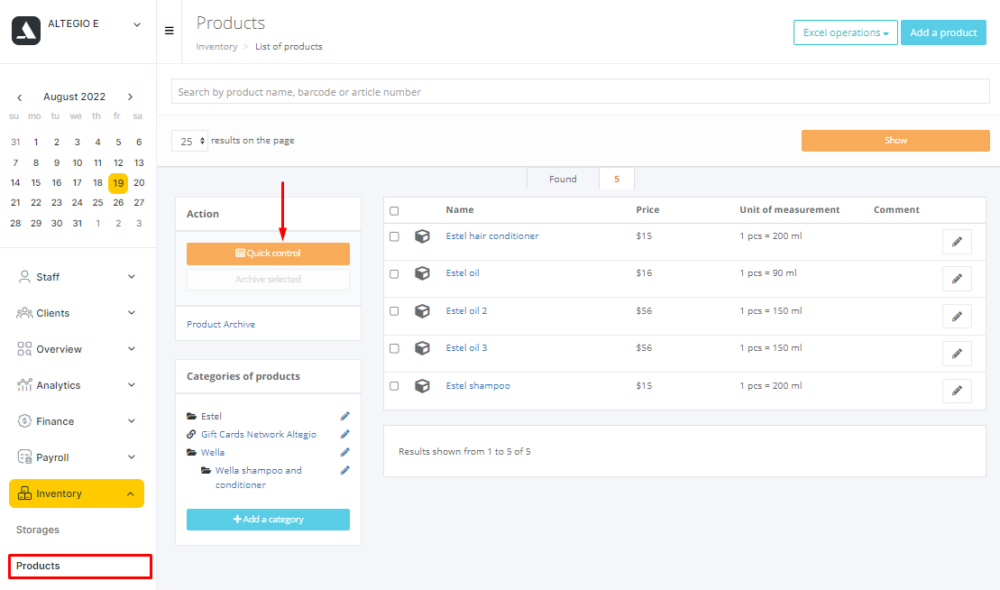This screenshot has width=1000, height=590.
Task: Go to previous month in calendar
Action: pyautogui.click(x=19, y=97)
